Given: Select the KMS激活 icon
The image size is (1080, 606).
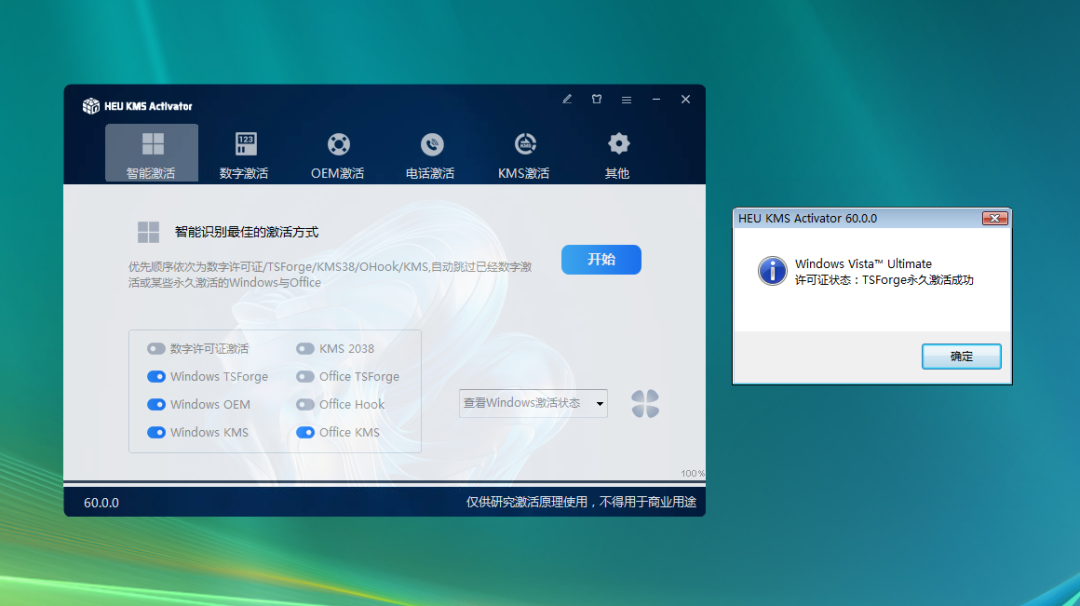Looking at the screenshot, I should 524,144.
